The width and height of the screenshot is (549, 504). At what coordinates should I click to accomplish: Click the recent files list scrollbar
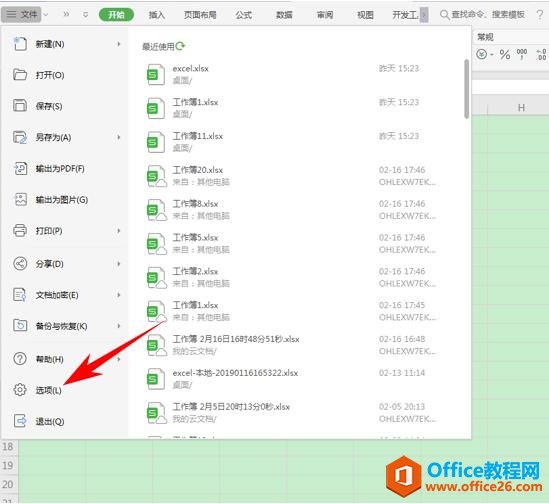[466, 89]
